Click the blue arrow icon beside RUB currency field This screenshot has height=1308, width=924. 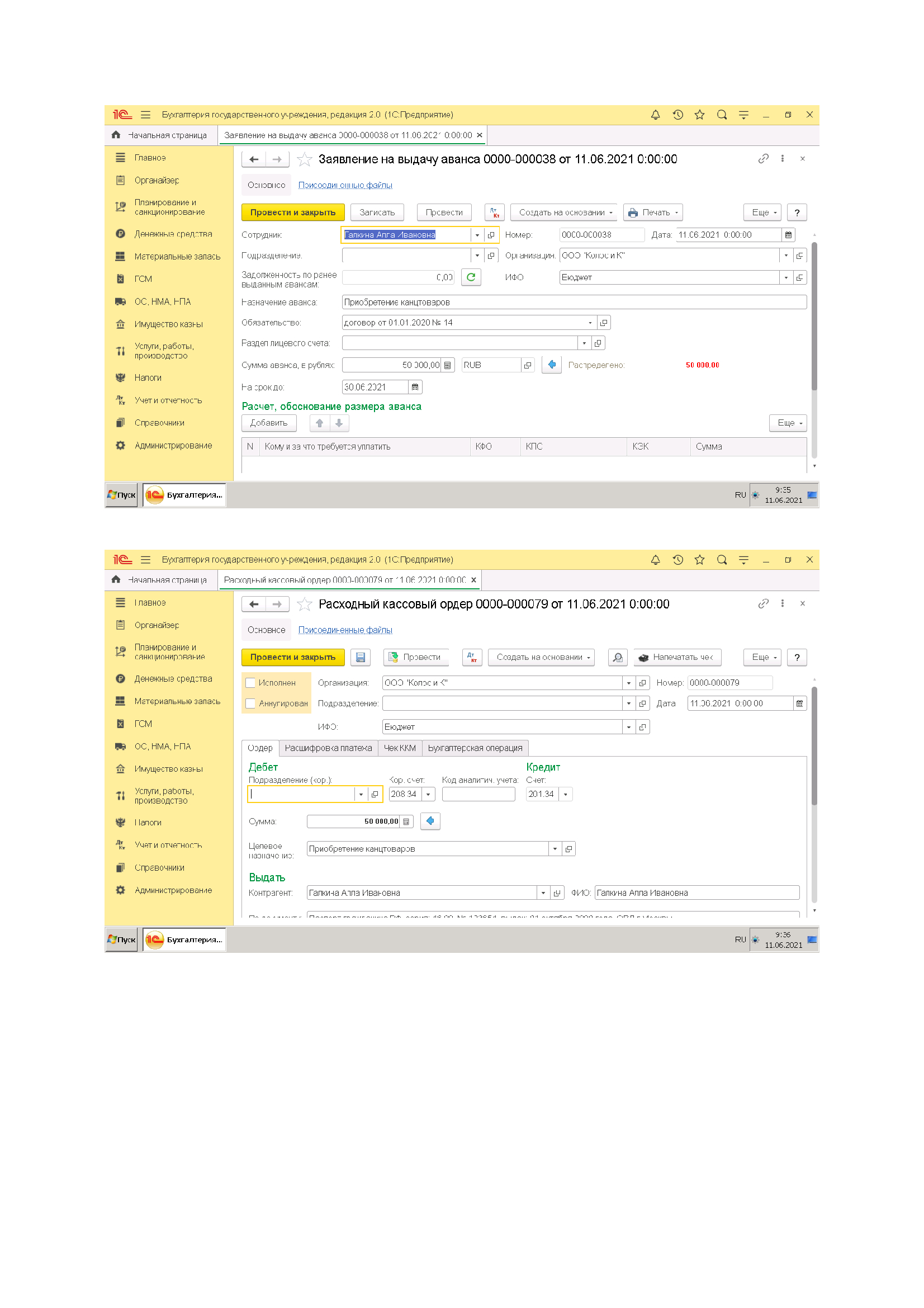point(551,365)
